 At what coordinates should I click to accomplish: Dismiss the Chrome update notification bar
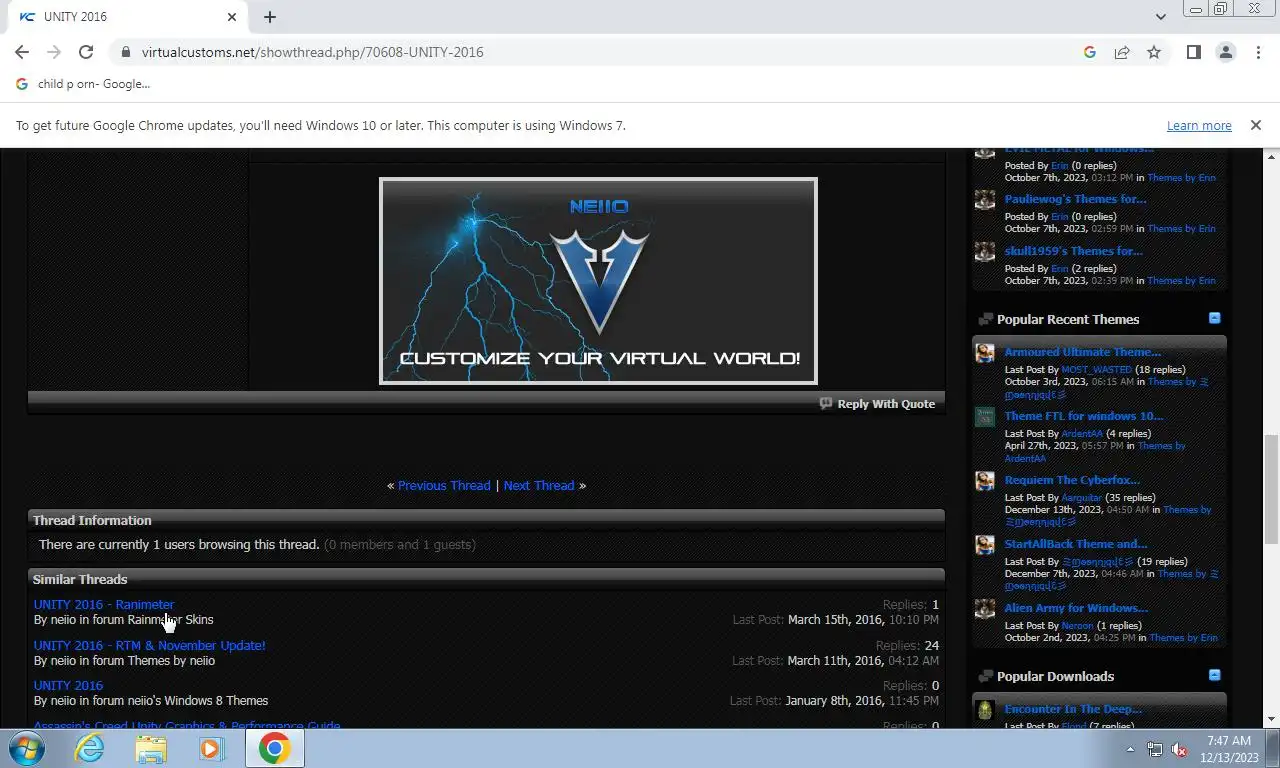(1256, 125)
